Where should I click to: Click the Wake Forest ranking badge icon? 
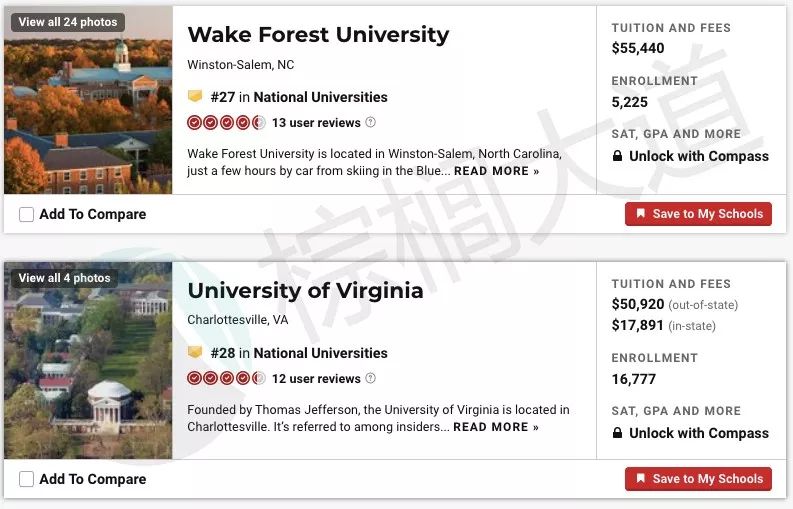coord(195,96)
